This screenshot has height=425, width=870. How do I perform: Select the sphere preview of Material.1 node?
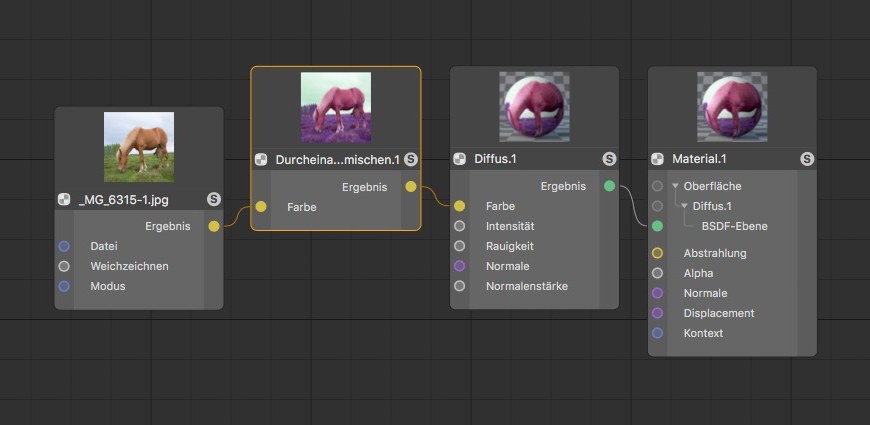[x=732, y=107]
